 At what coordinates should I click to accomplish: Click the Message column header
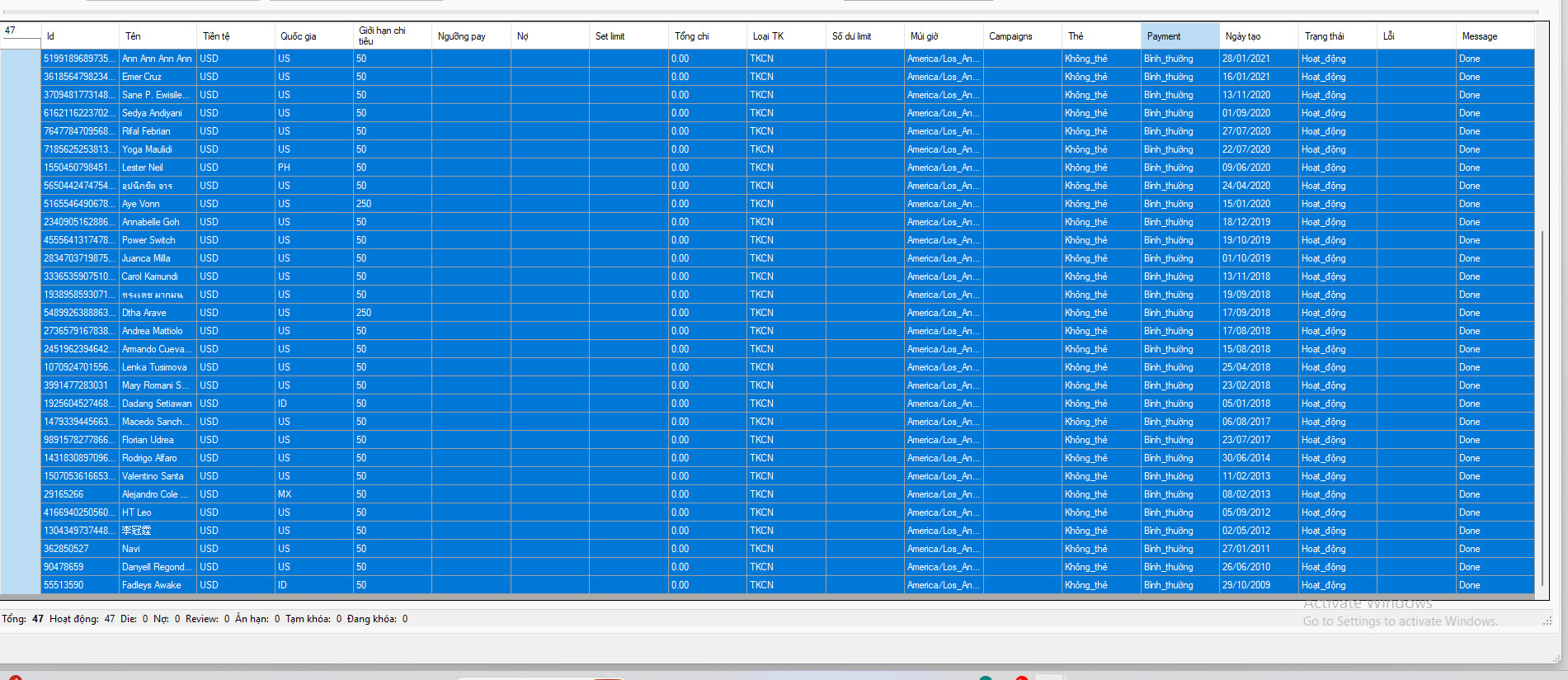(1495, 36)
